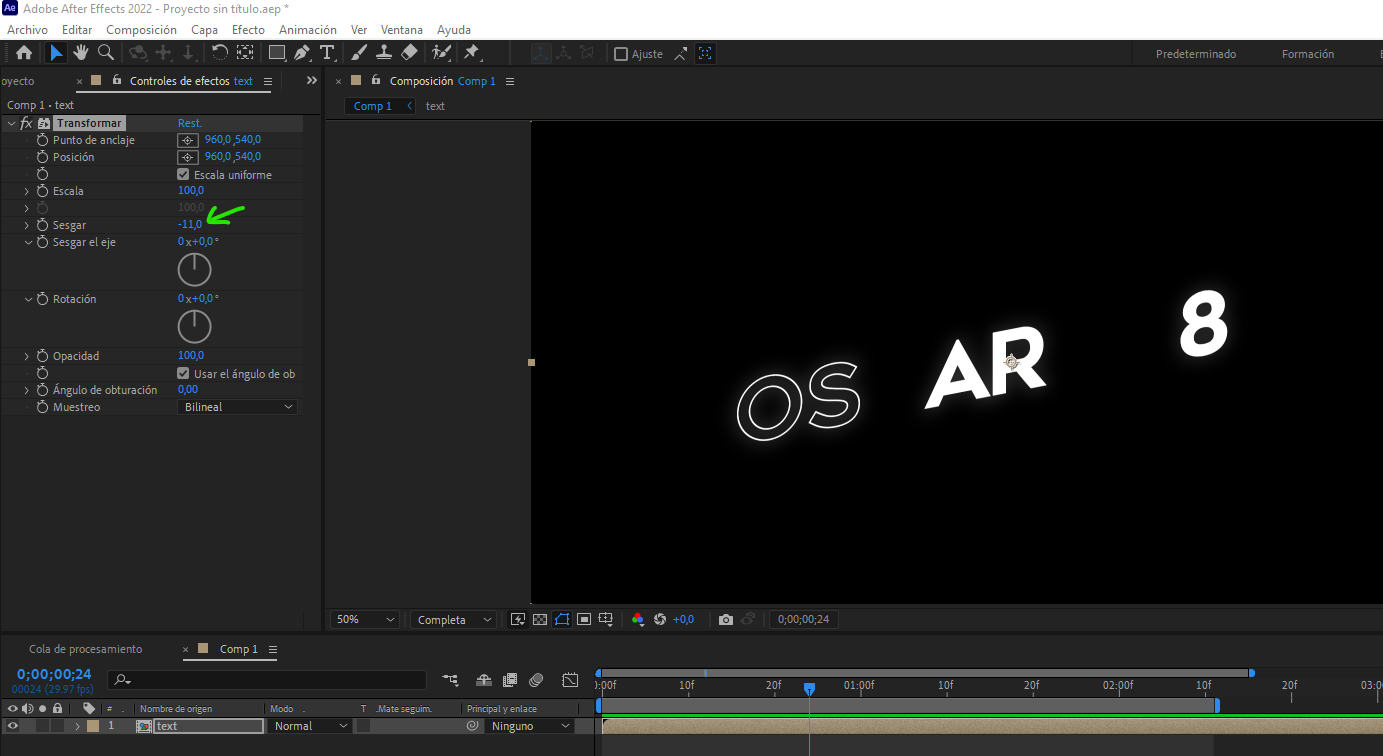Collapse the Transformar effect group
The image size is (1383, 756).
tap(10, 123)
